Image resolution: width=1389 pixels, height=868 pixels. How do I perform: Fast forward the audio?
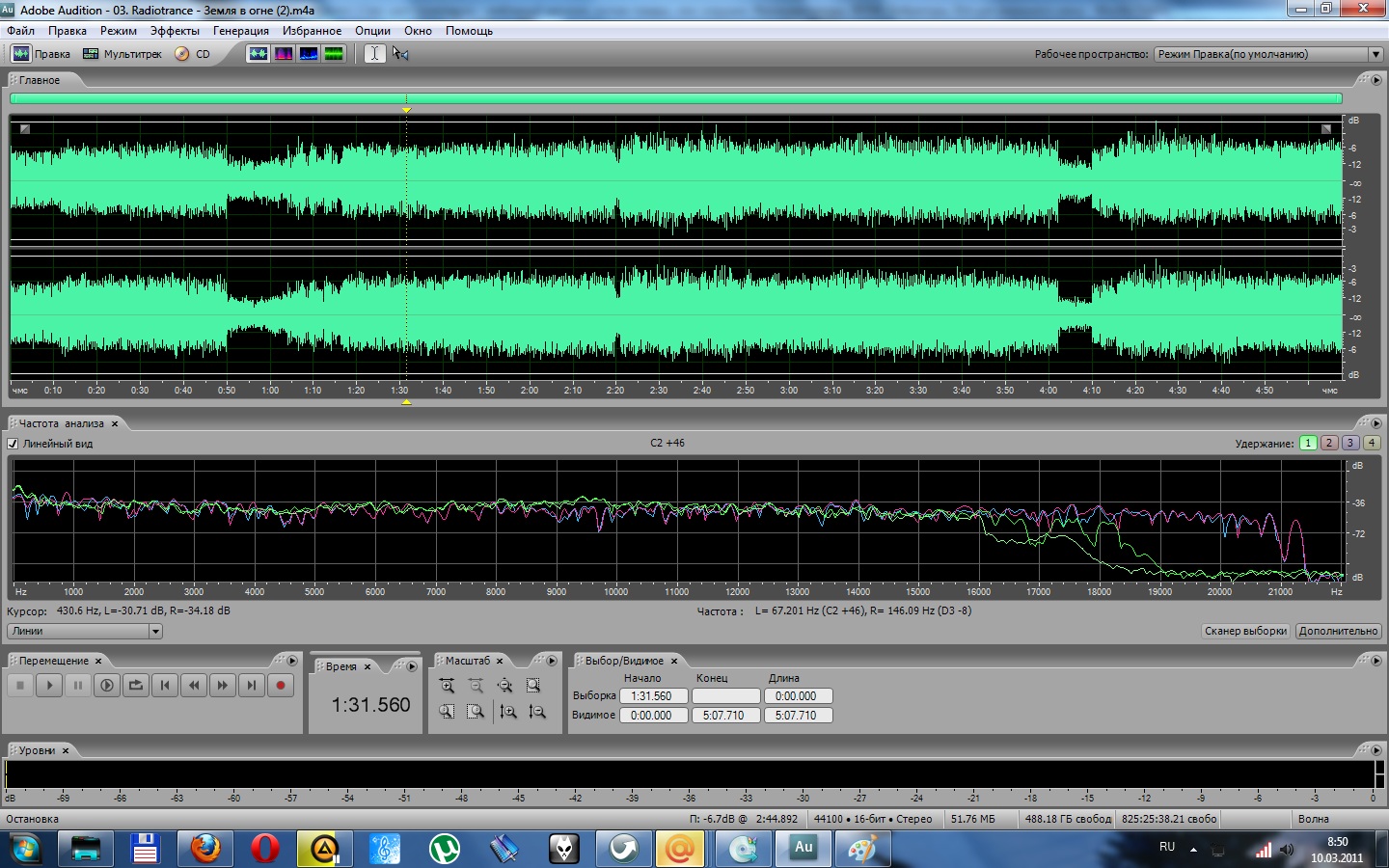[x=223, y=685]
